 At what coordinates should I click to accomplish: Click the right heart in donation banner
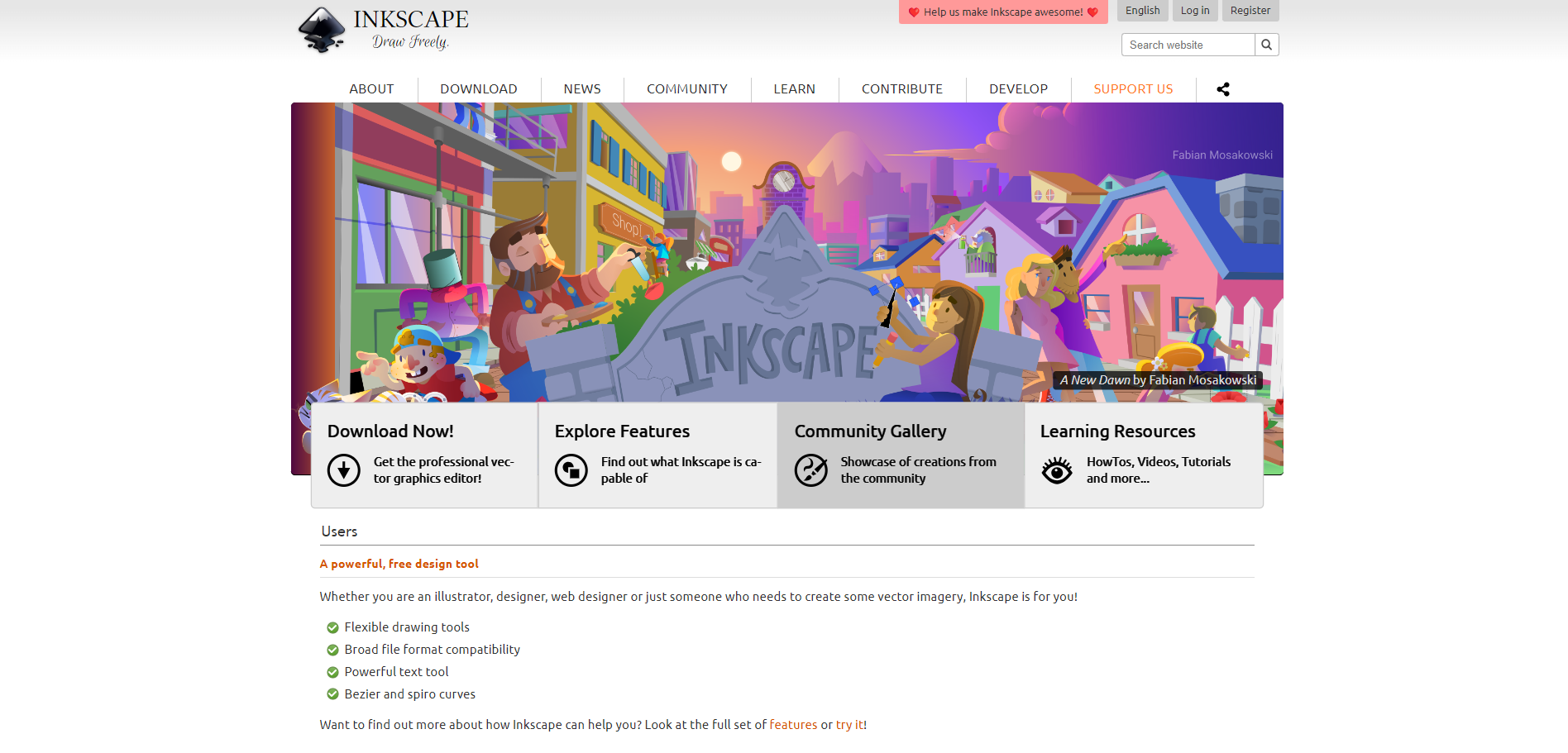tap(1092, 12)
